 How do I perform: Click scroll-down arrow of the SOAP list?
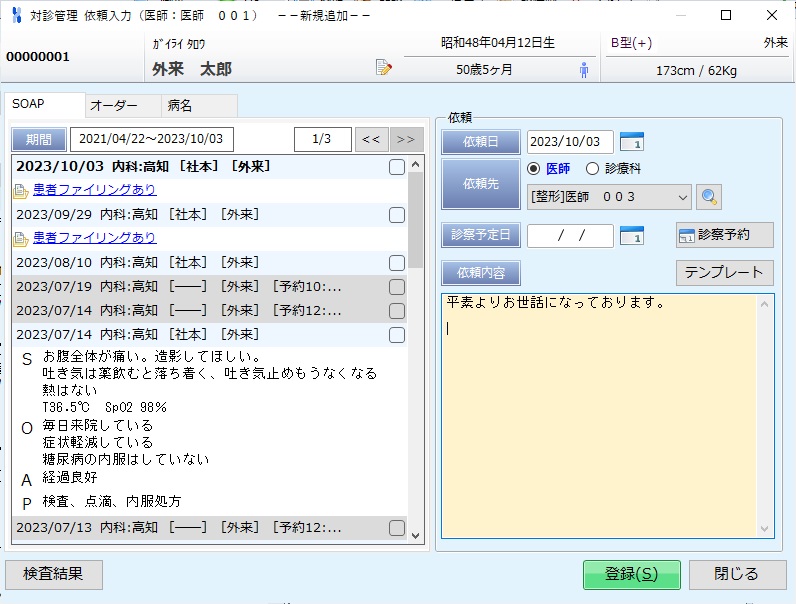pos(417,535)
